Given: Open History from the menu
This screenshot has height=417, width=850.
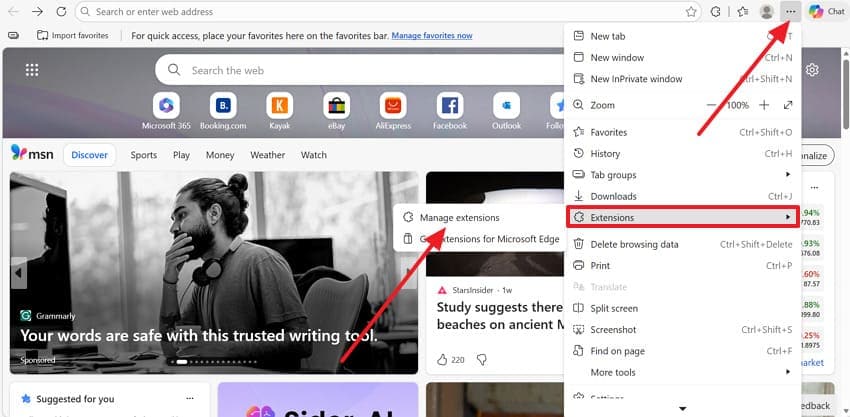Looking at the screenshot, I should [682, 154].
